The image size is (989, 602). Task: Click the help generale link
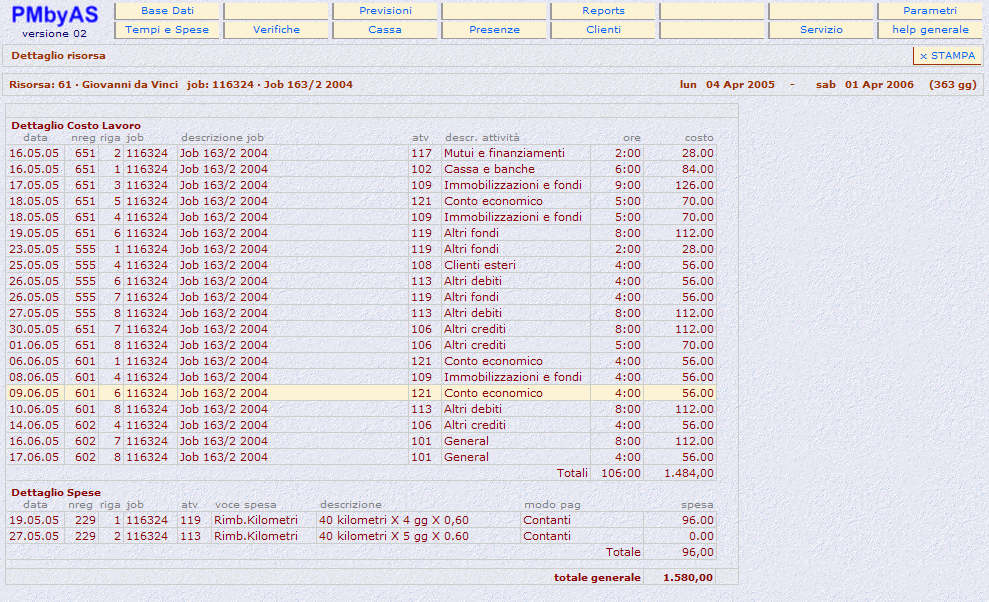click(929, 30)
